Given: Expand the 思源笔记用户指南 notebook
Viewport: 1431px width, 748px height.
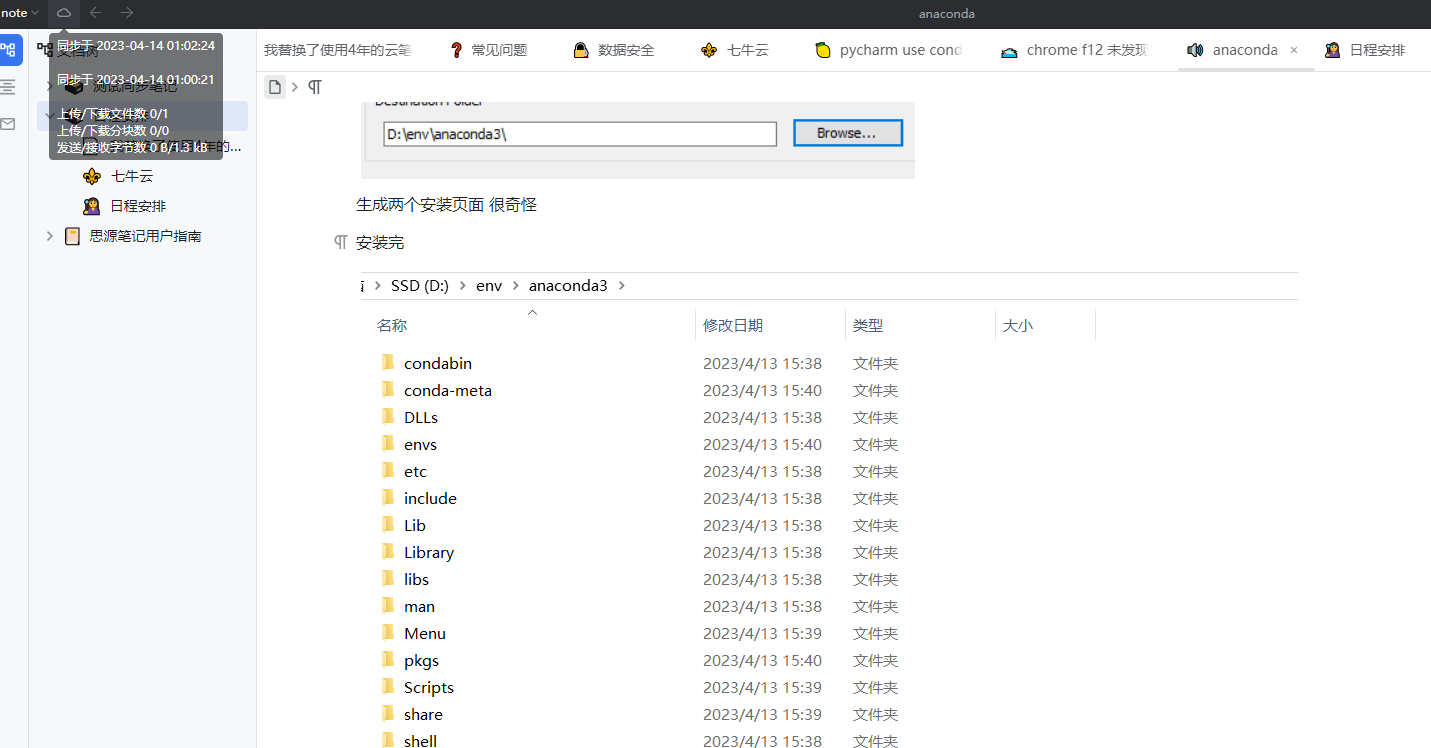Looking at the screenshot, I should [50, 236].
